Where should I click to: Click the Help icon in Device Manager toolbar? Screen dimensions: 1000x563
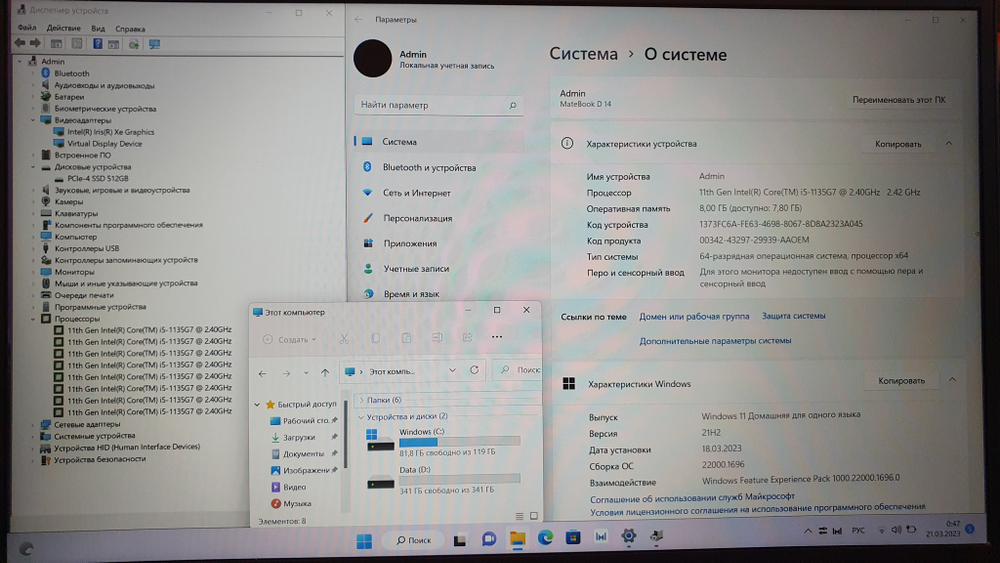tap(98, 44)
